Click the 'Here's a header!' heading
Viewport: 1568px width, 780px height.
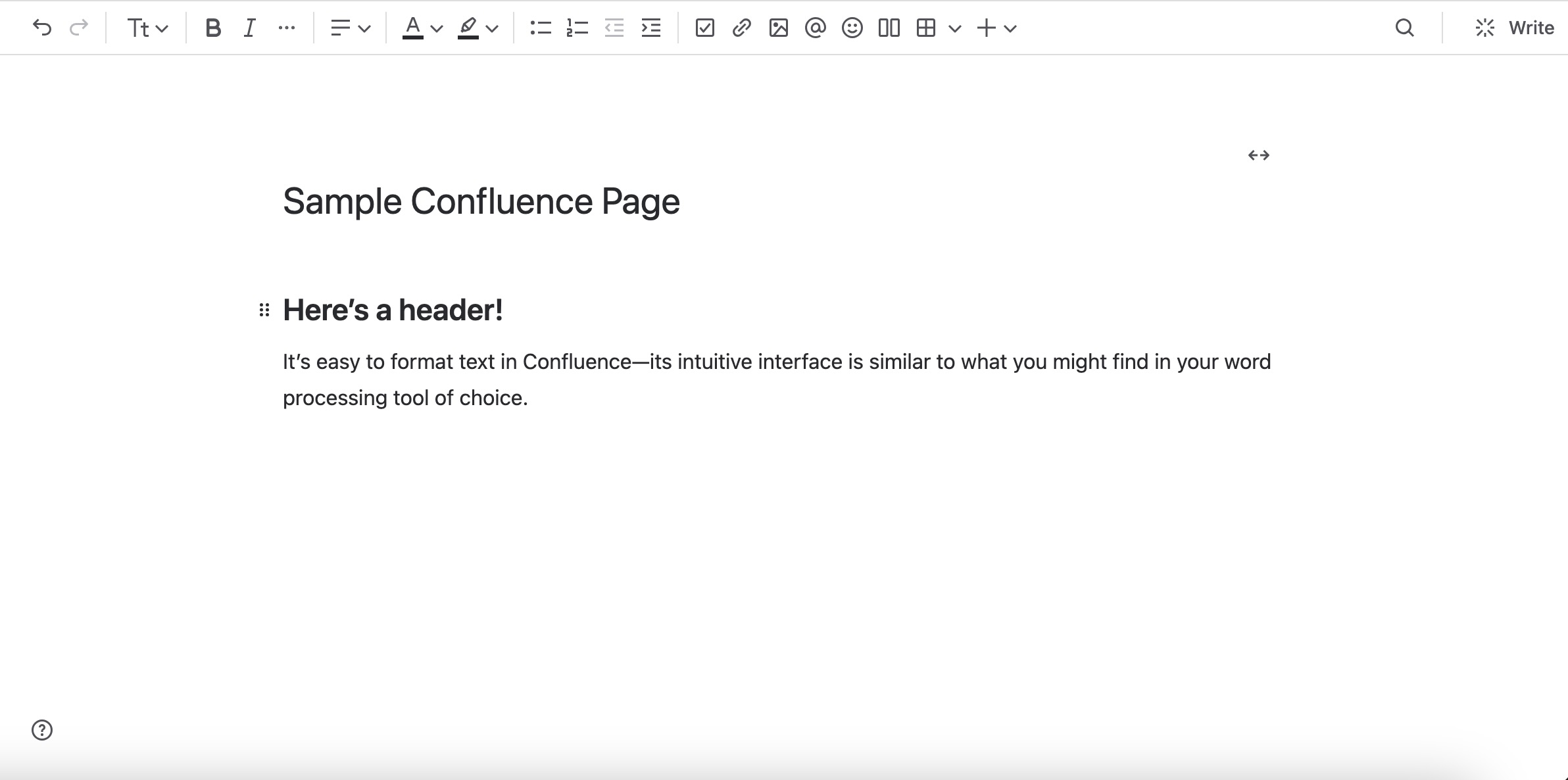tap(393, 310)
